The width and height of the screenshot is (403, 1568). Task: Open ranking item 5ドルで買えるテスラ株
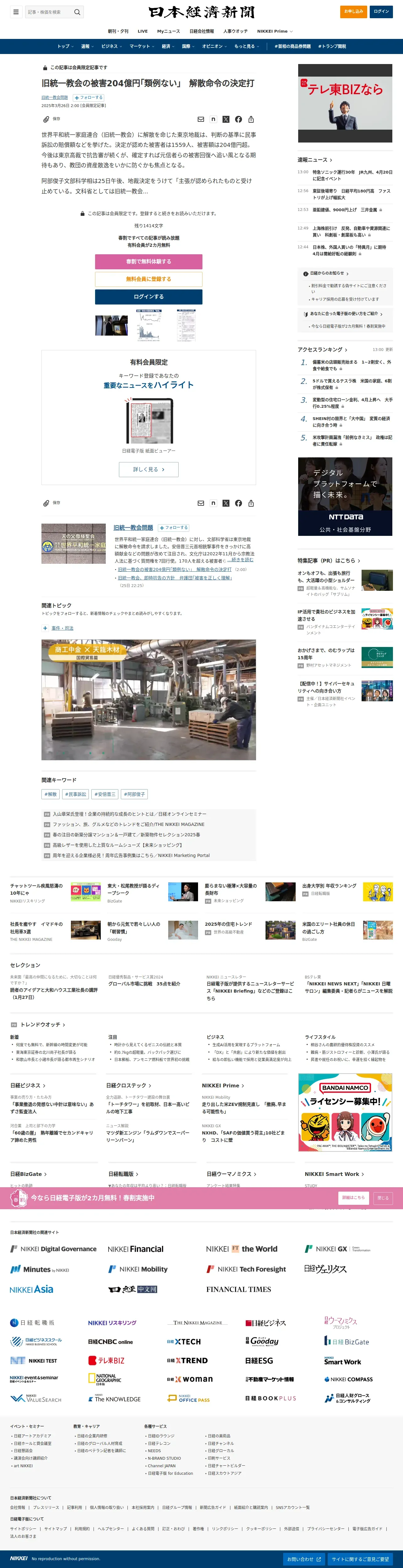point(352,385)
